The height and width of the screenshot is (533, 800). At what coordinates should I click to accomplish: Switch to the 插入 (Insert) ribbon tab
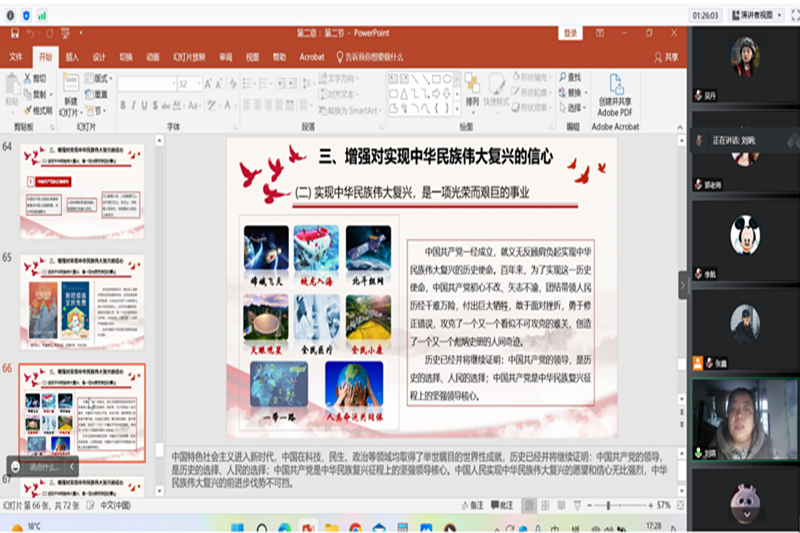[72, 57]
